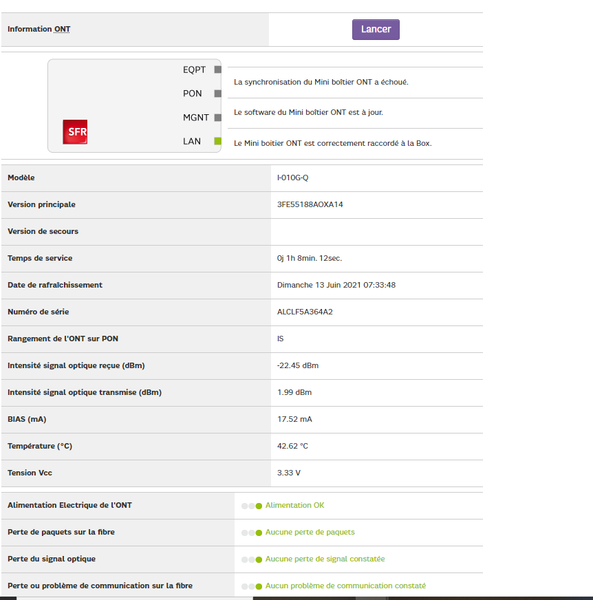Click the Temperature value 42.62 °C
593x600 pixels.
292,446
